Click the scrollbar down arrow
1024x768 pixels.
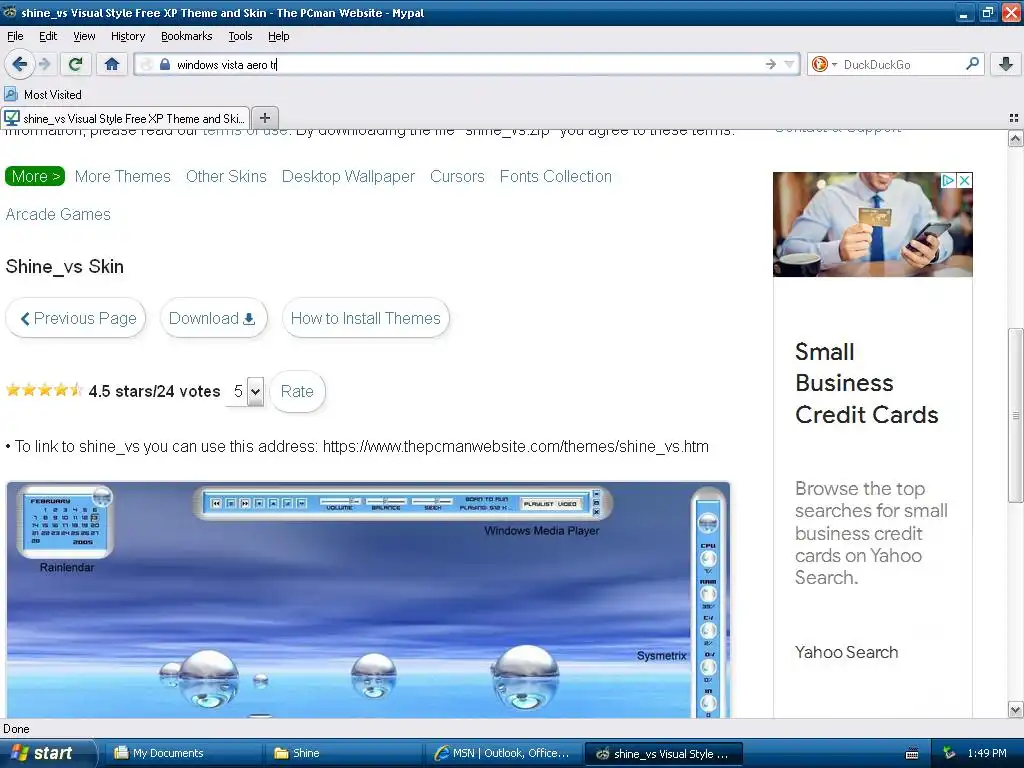tap(1016, 709)
